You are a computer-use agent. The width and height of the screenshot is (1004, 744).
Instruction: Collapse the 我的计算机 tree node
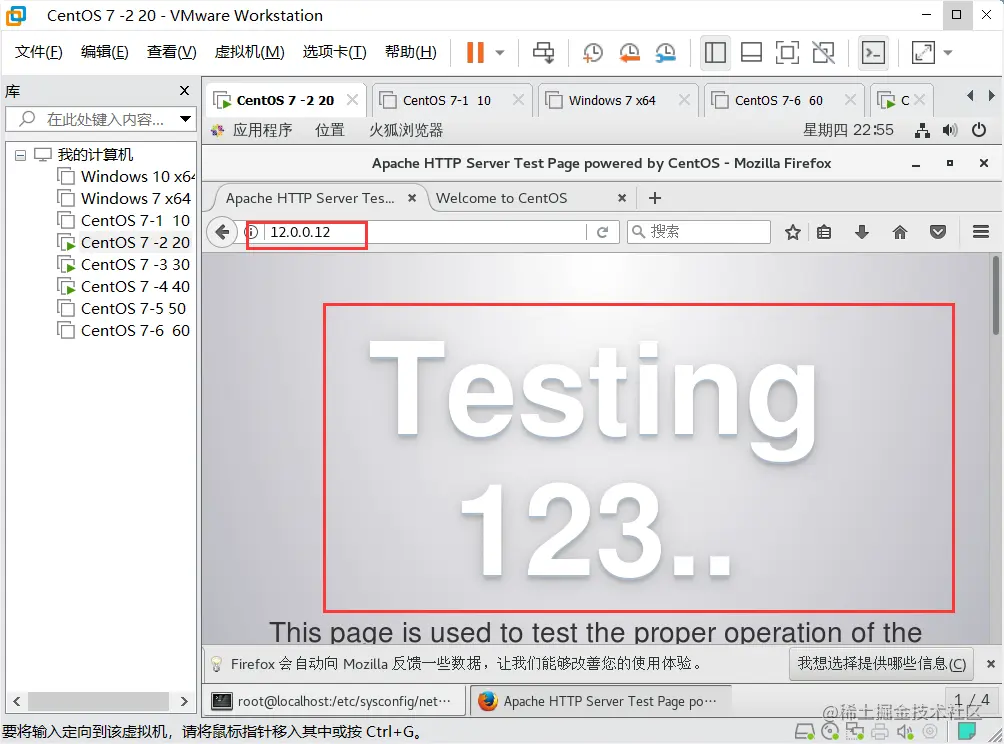[x=21, y=154]
